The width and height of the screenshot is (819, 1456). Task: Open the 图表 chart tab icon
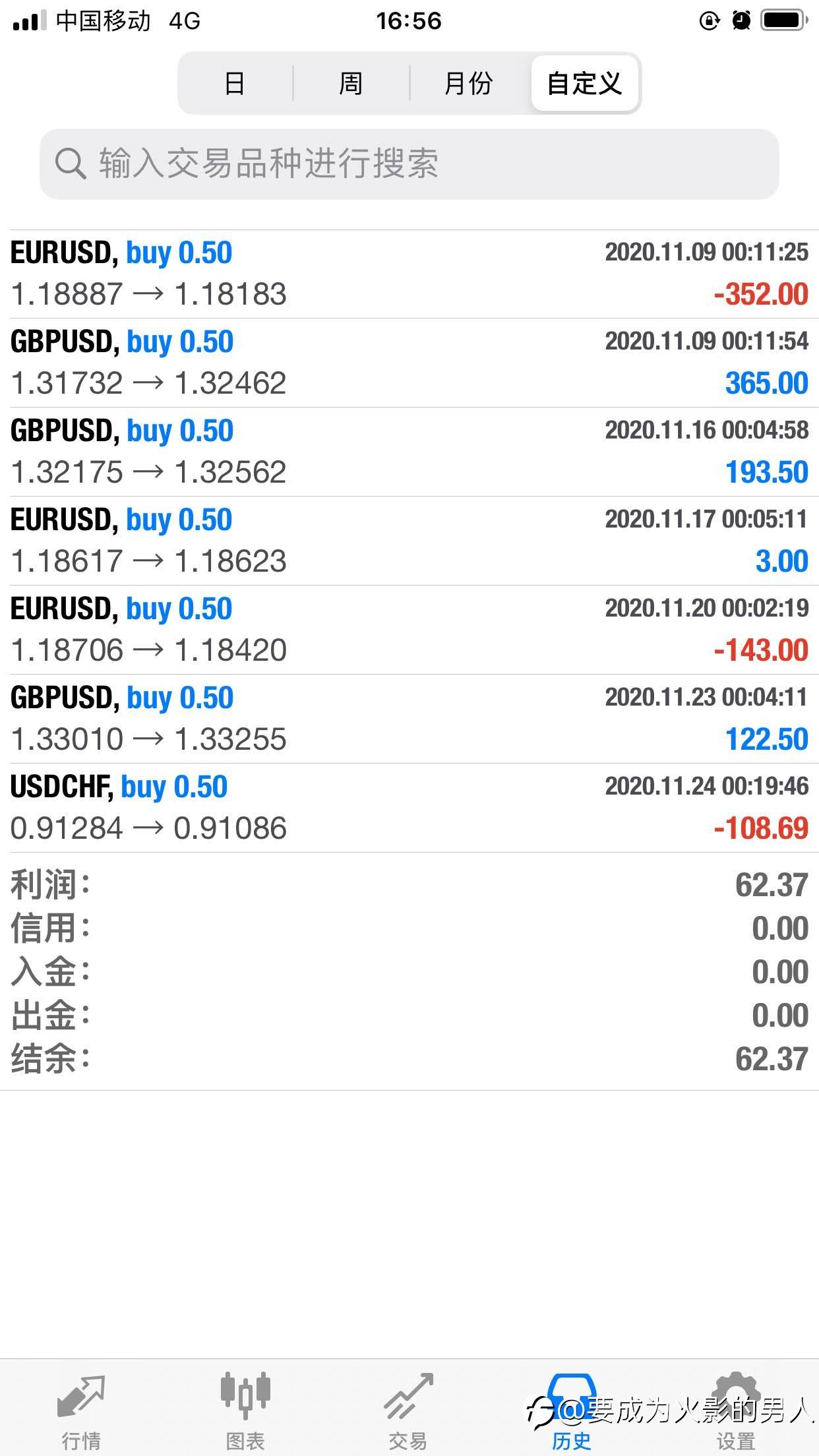tap(245, 1395)
